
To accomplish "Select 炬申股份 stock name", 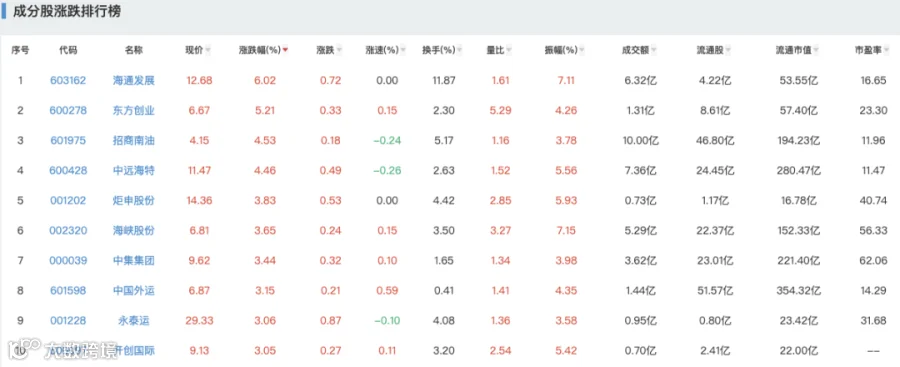I will pyautogui.click(x=134, y=200).
